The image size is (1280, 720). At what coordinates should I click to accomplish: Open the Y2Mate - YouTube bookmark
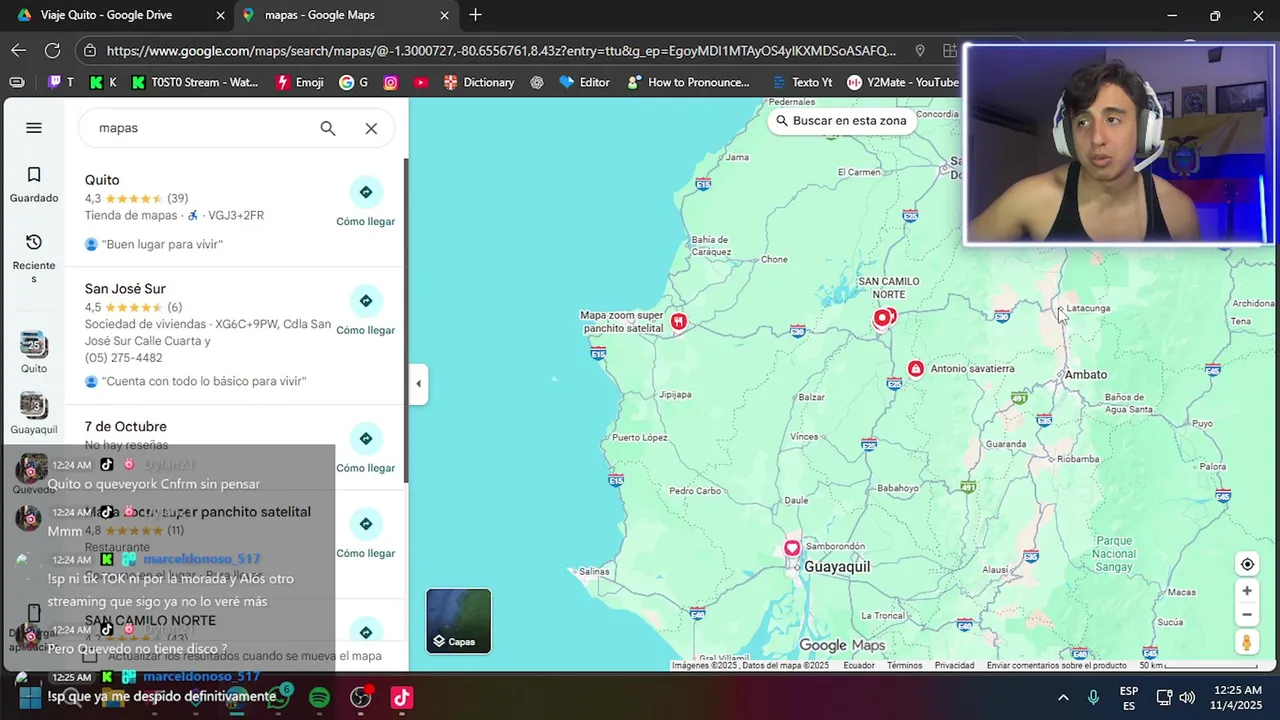click(903, 82)
